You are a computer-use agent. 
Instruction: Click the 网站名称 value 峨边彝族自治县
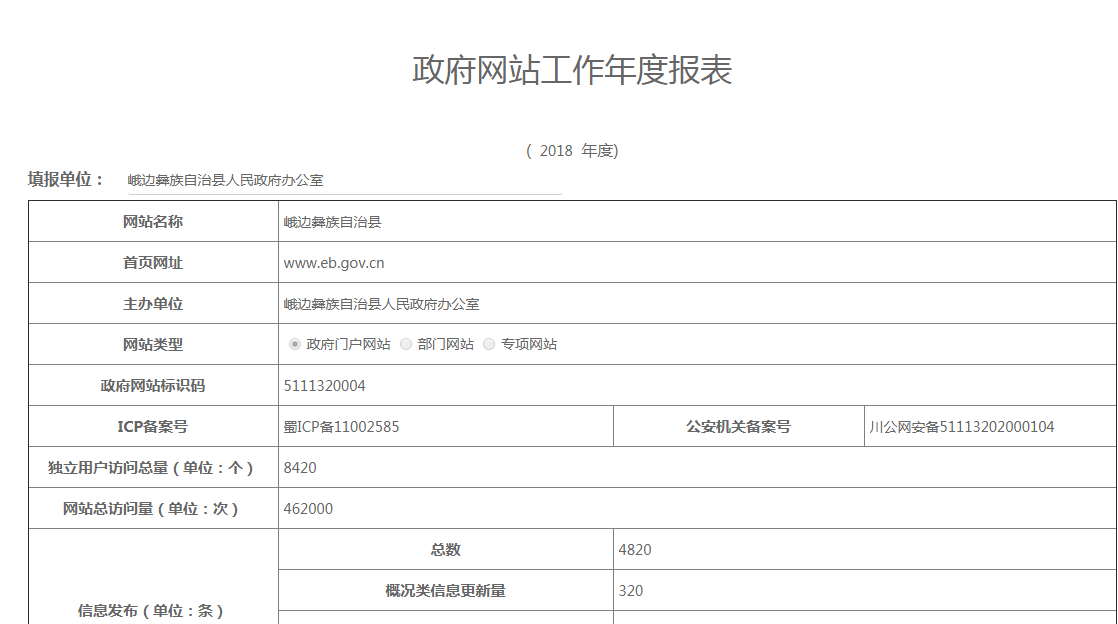pos(332,222)
